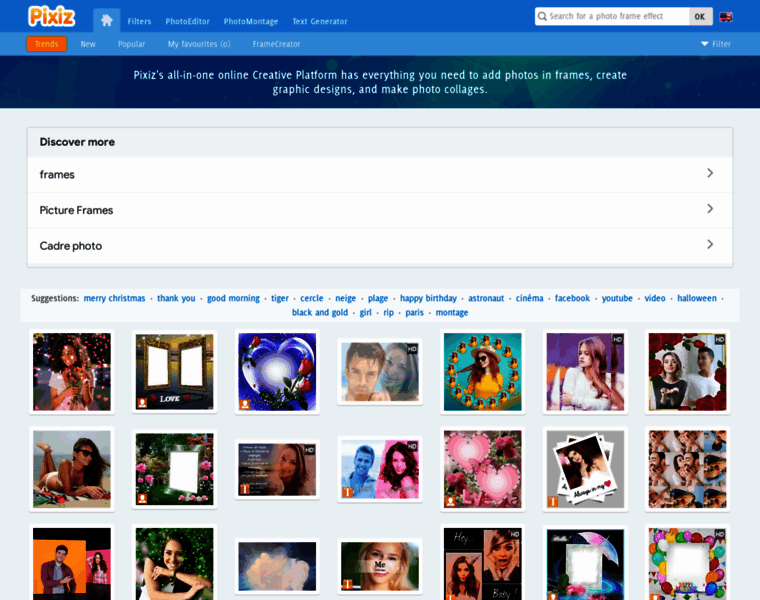Viewport: 760px width, 600px height.
Task: Click the paris suggestion
Action: tap(414, 313)
